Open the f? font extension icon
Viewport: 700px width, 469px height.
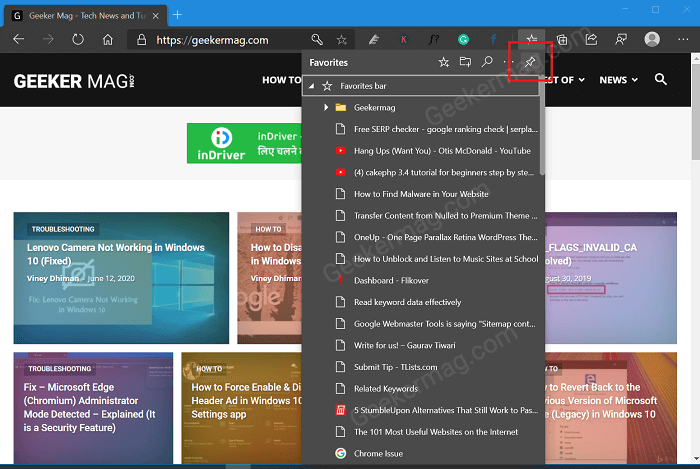[433, 40]
